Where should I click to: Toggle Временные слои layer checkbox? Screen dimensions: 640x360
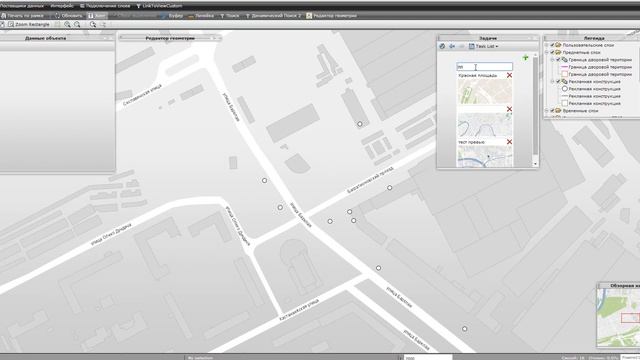pos(552,111)
